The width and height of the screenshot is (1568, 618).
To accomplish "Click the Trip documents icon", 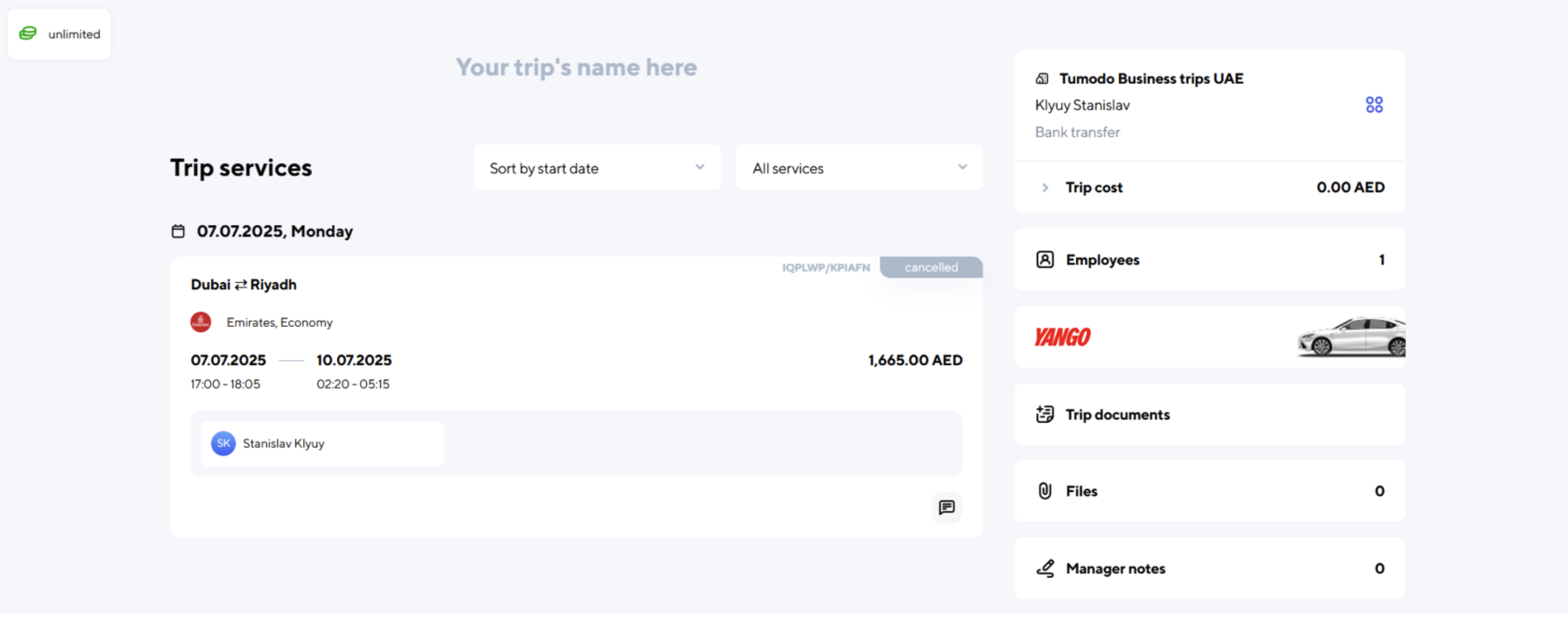I will tap(1045, 414).
